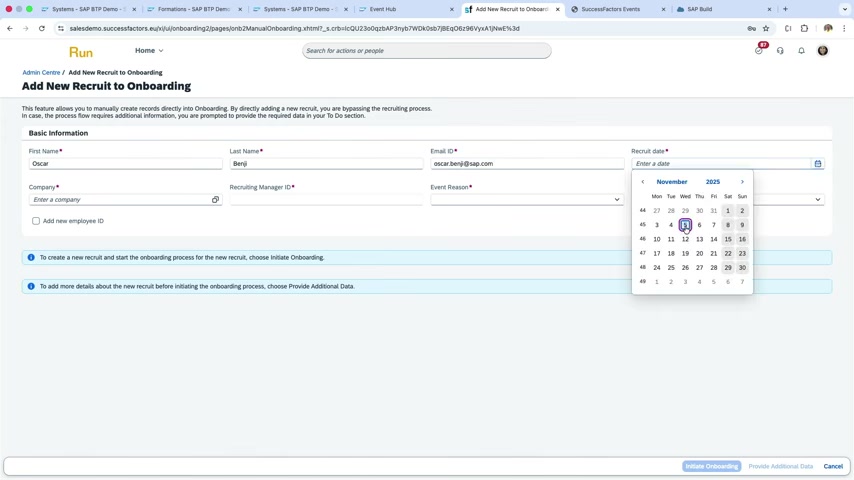This screenshot has height=480, width=854.
Task: Click Initiate Onboarding button
Action: pyautogui.click(x=711, y=466)
